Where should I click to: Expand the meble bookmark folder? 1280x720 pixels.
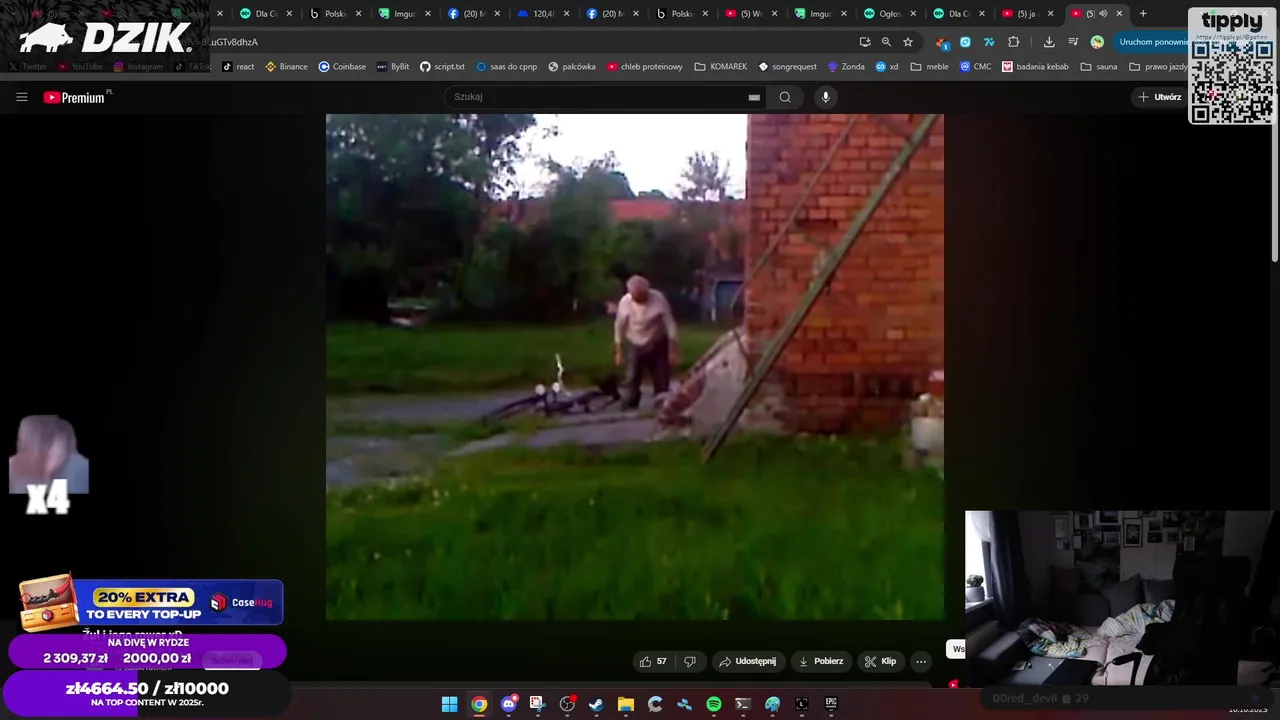tap(930, 67)
